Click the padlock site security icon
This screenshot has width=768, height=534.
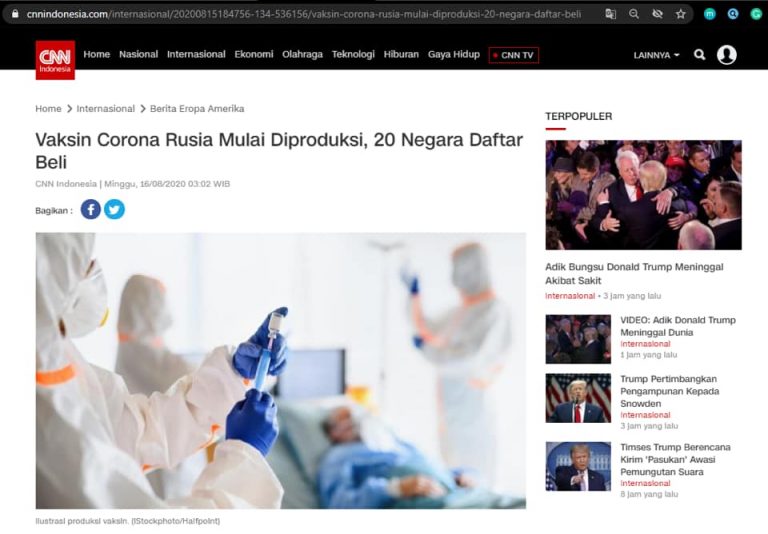pos(15,14)
